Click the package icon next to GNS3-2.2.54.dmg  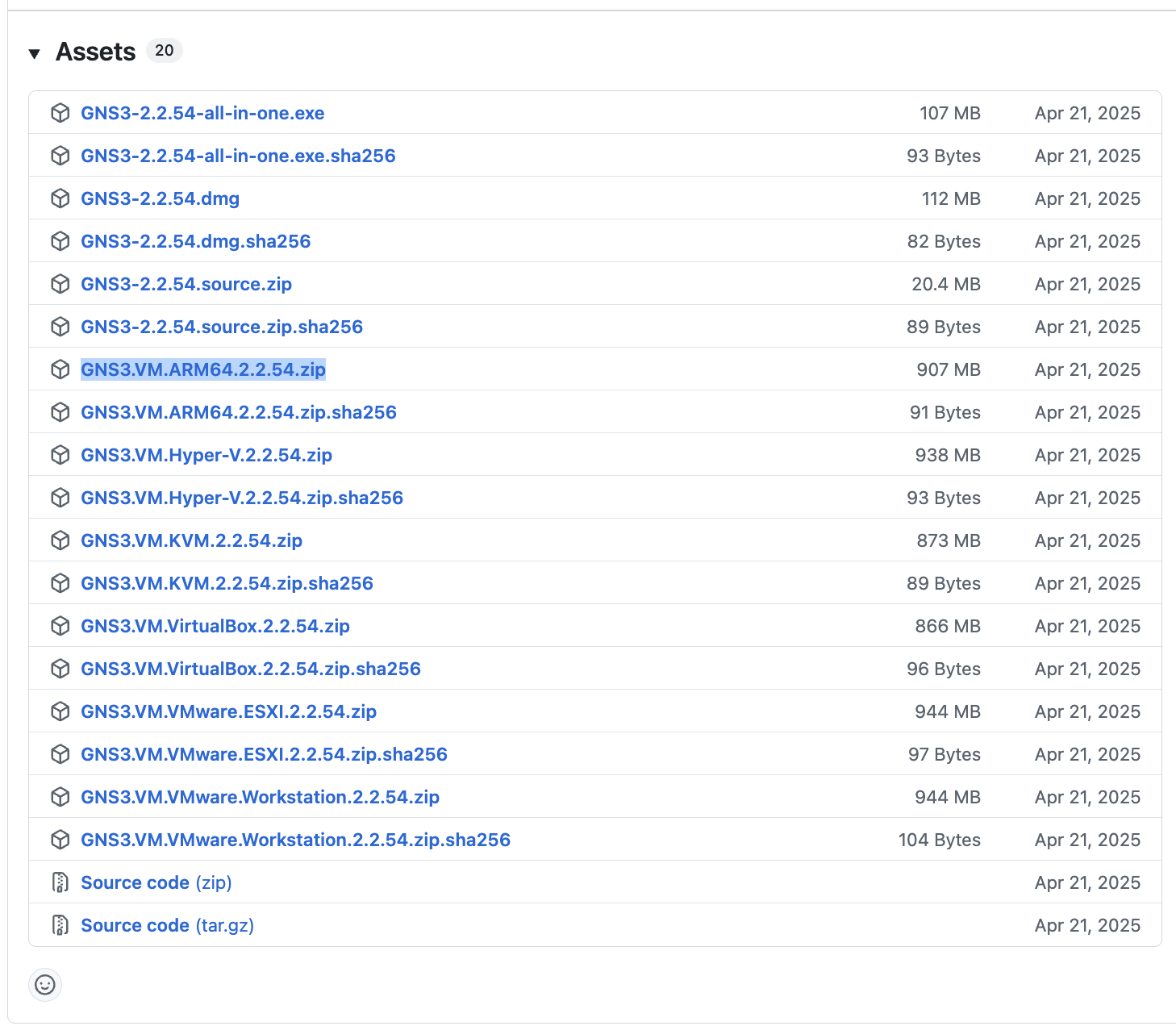[61, 198]
